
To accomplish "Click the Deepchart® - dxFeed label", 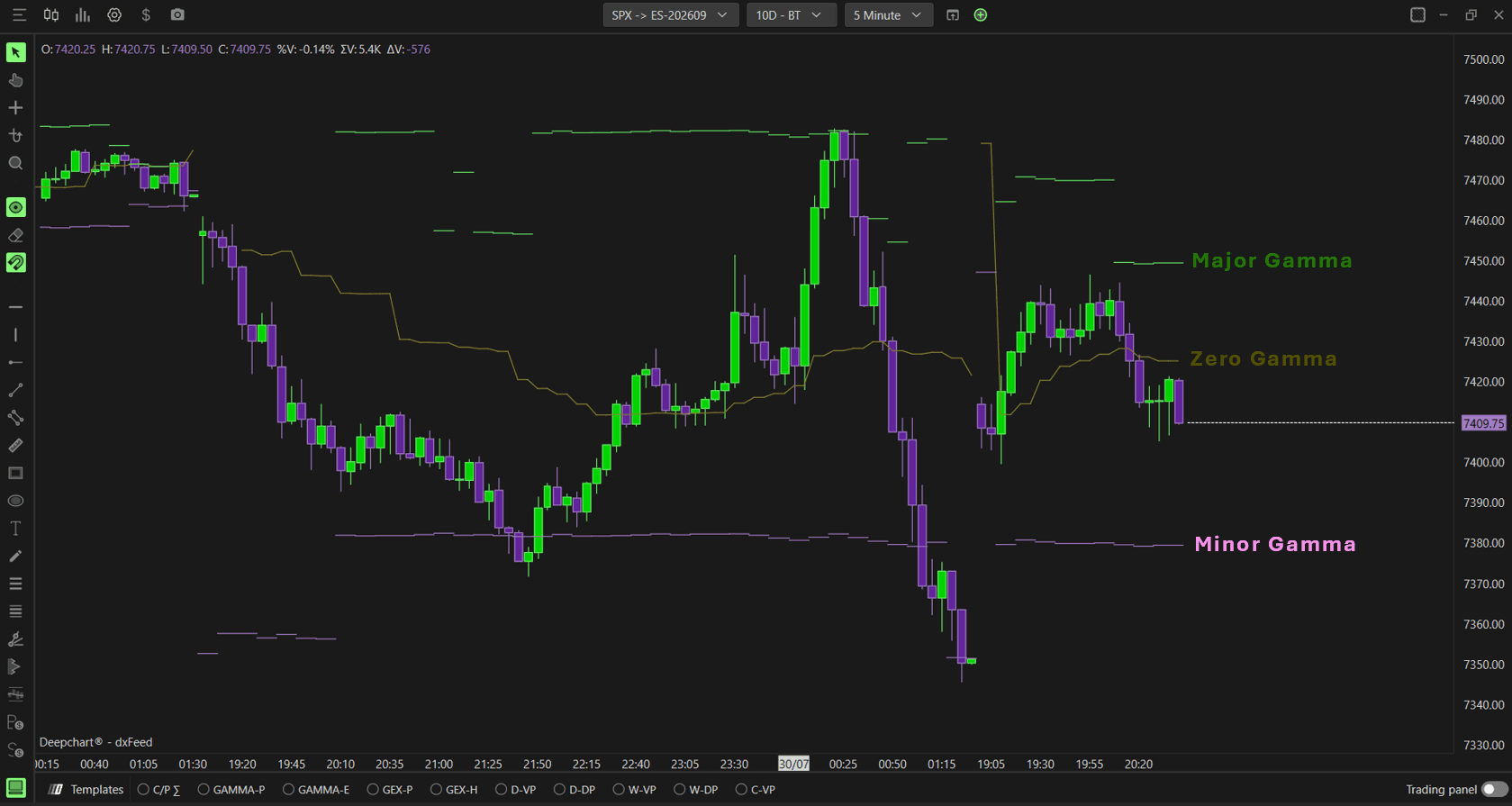I will click(95, 742).
